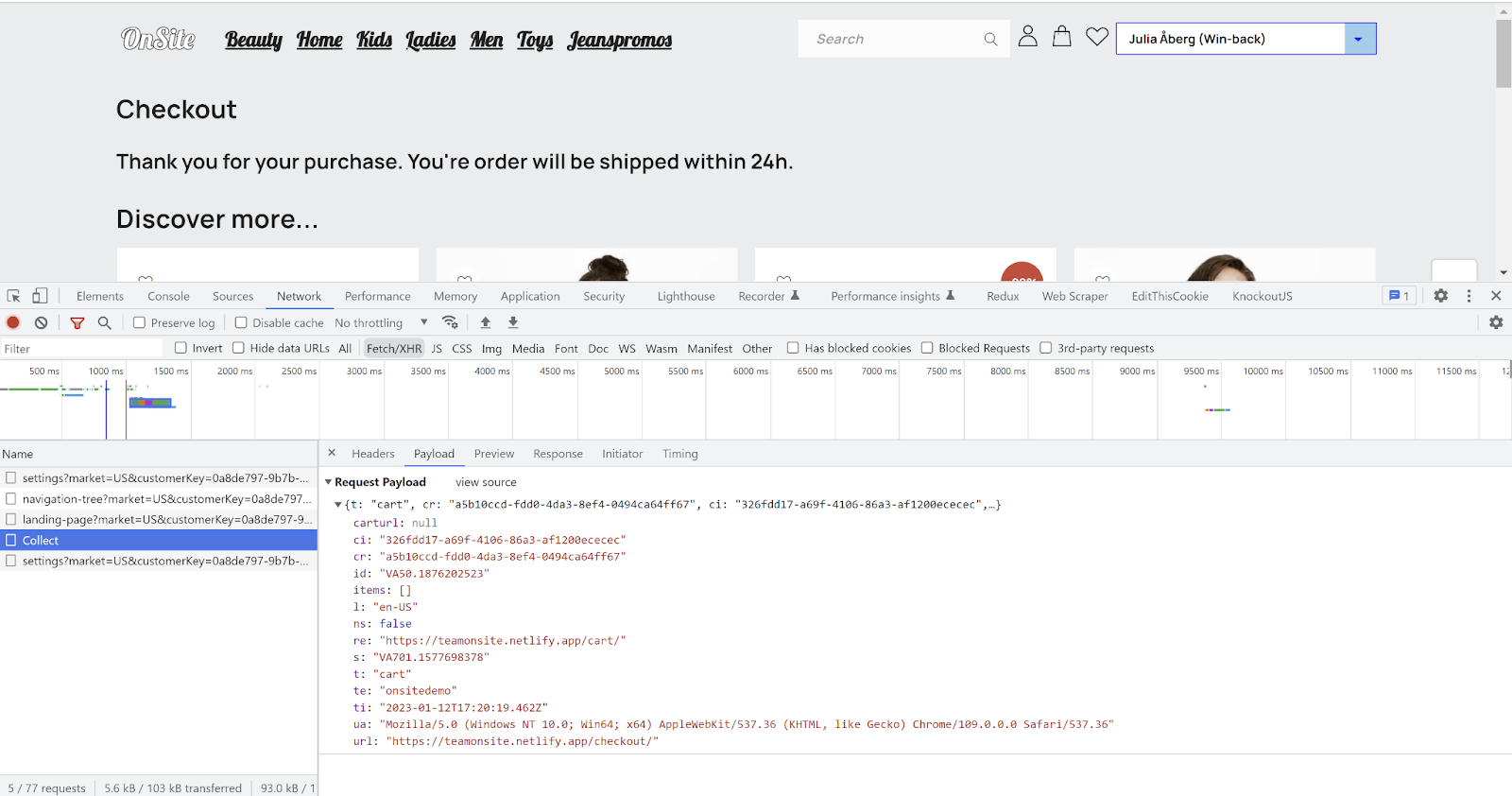The image size is (1512, 796).
Task: Tick the checkbox beside Collect request
Action: [x=11, y=540]
